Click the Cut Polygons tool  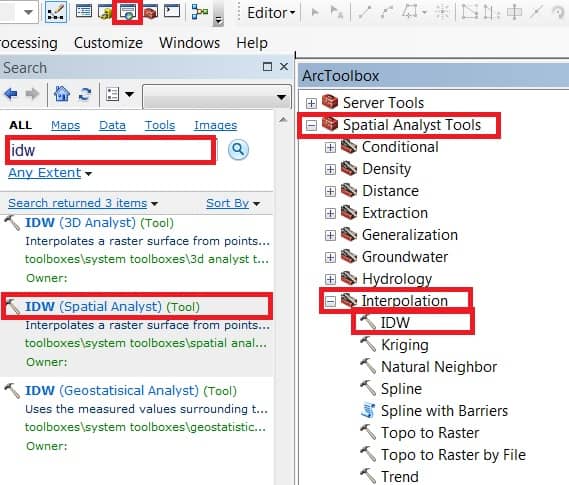(514, 12)
